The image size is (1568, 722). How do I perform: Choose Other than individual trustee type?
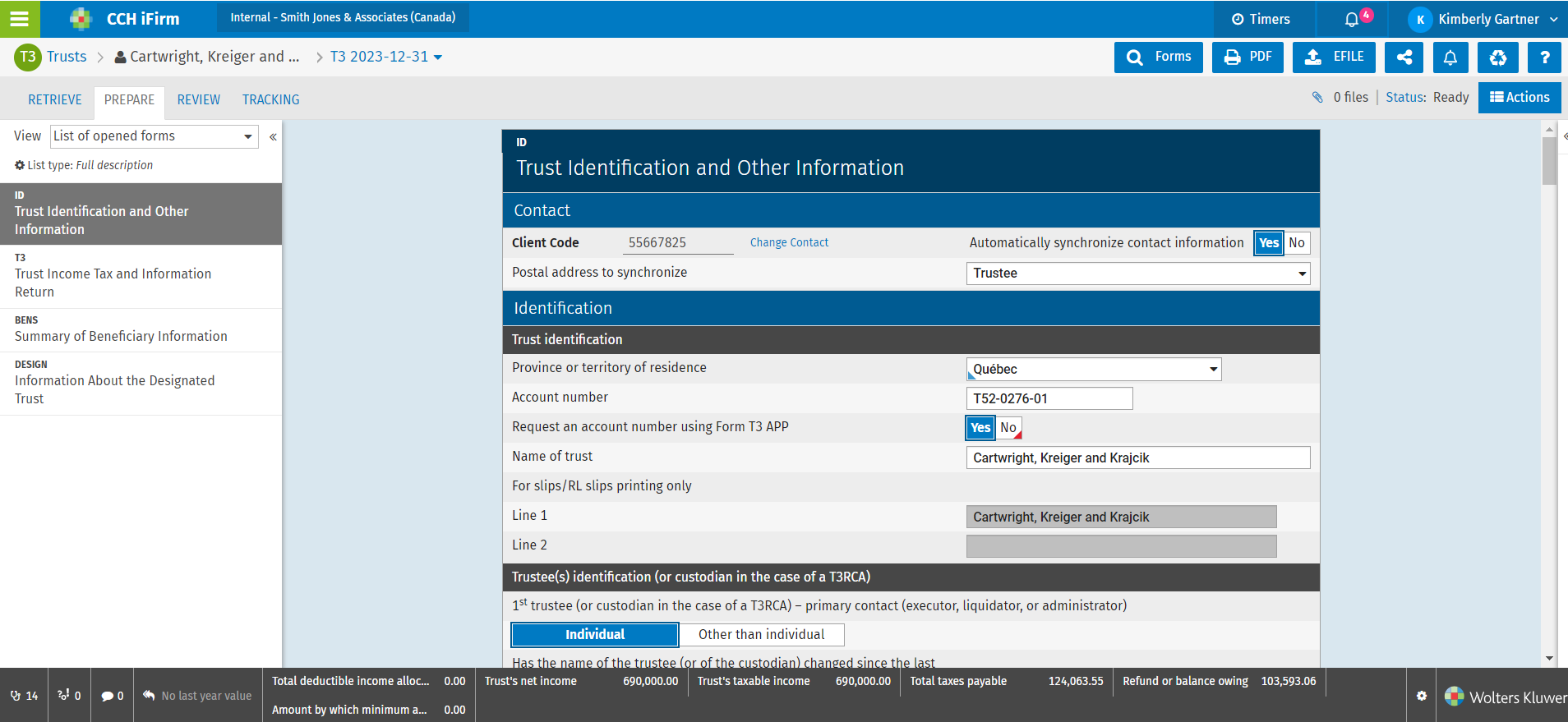[761, 635]
